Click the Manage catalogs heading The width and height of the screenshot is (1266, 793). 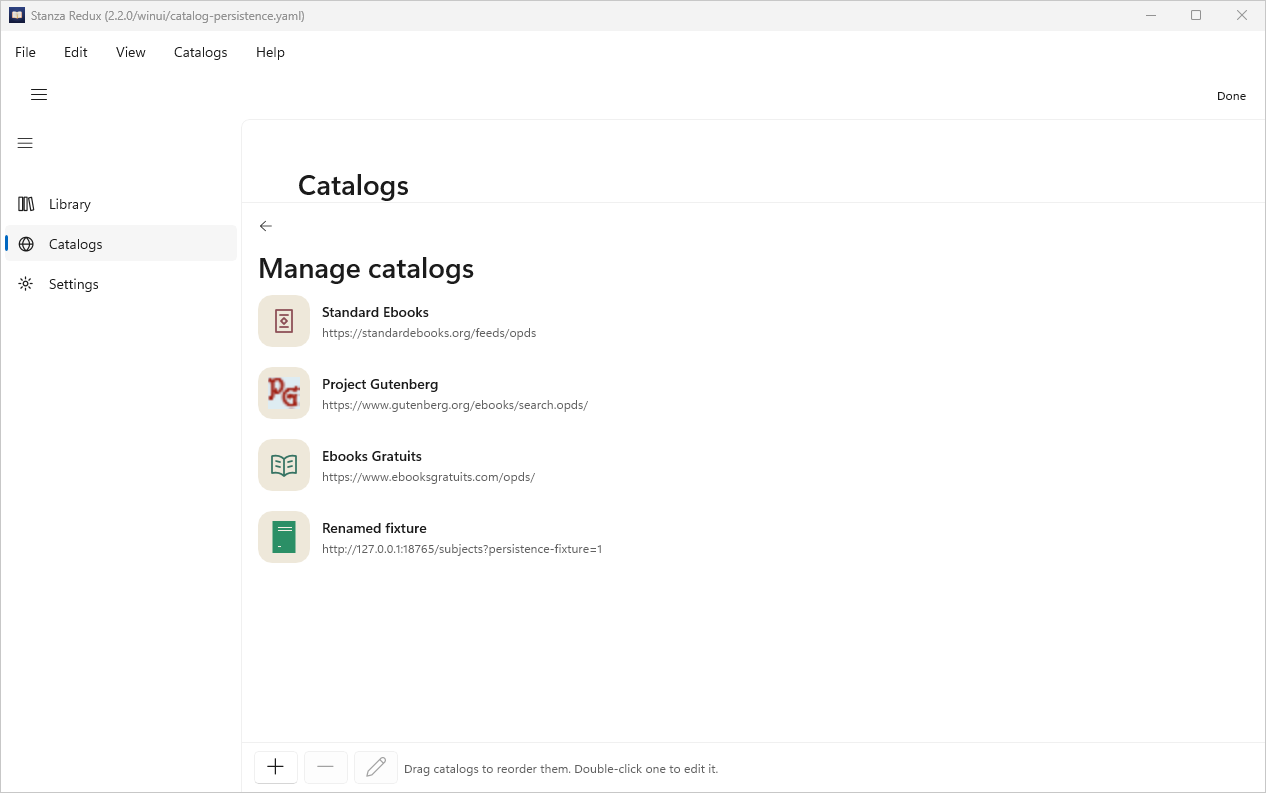pos(366,268)
